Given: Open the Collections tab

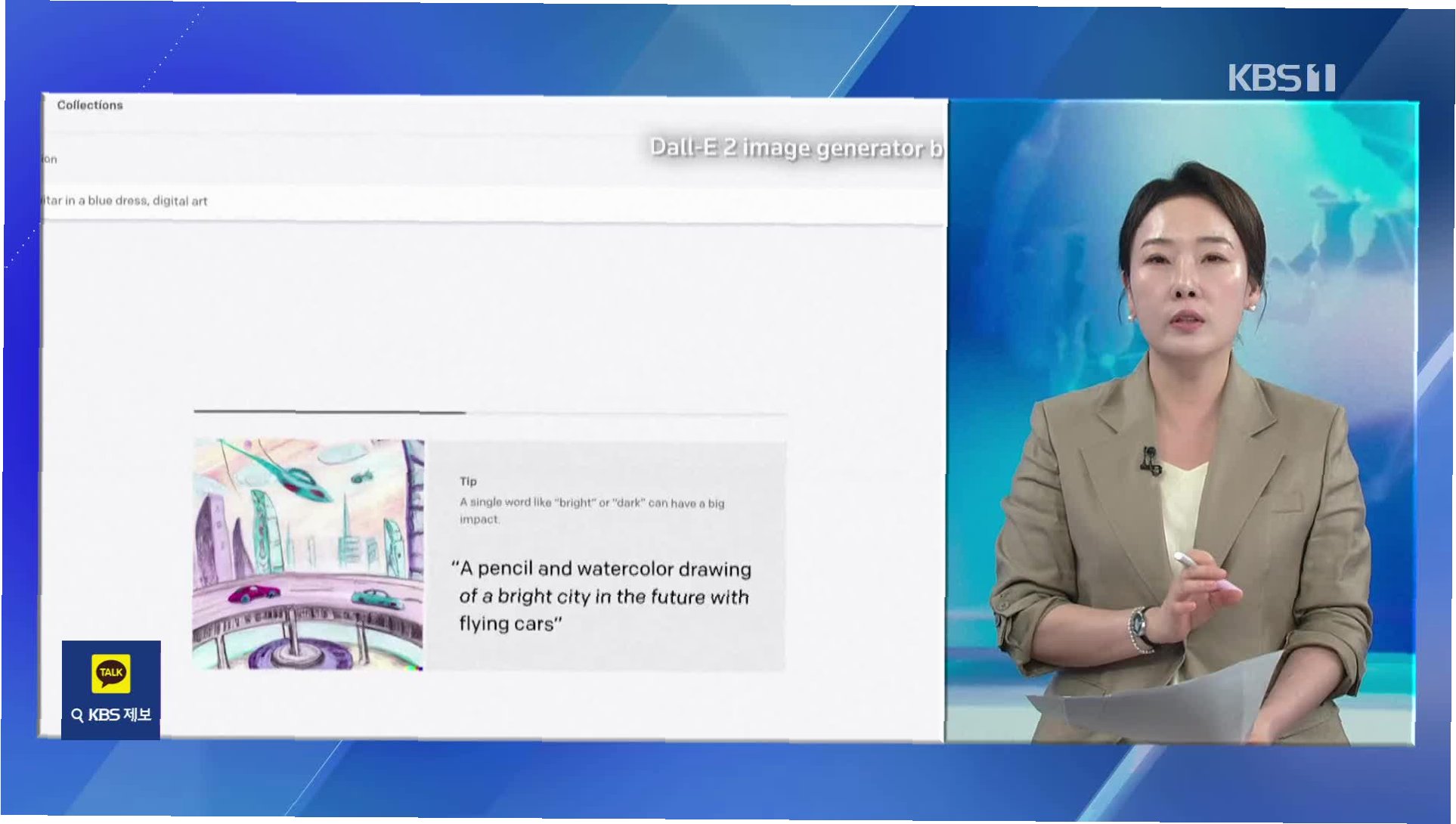Looking at the screenshot, I should pos(89,105).
